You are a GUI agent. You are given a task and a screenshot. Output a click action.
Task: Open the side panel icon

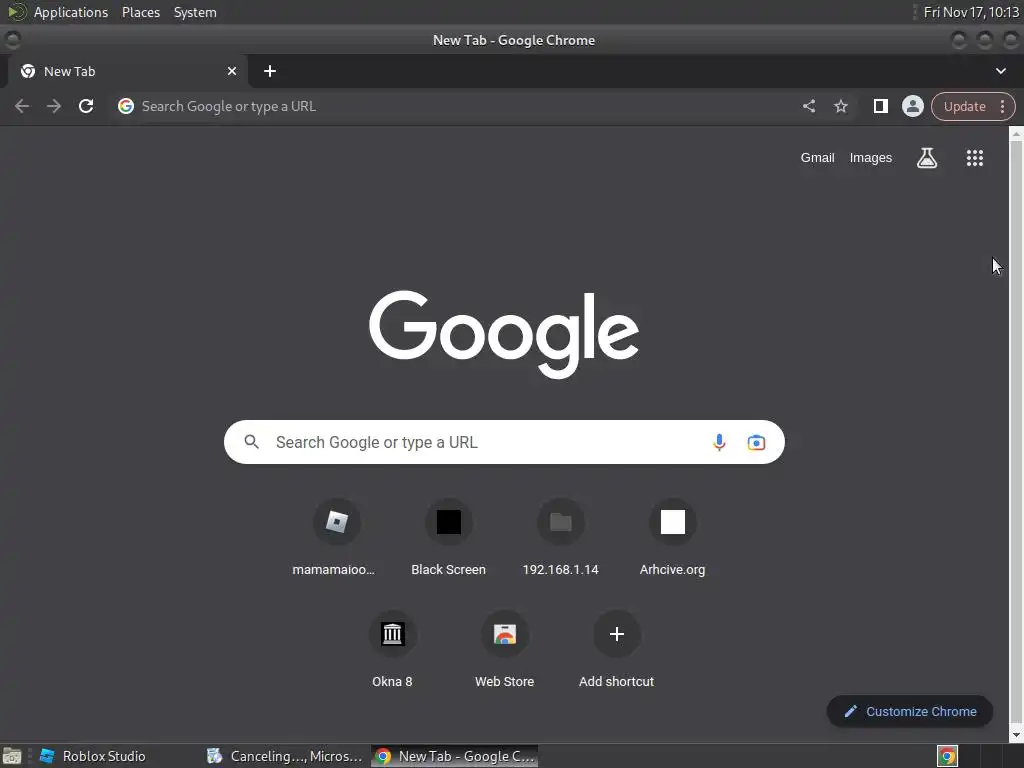(x=880, y=106)
